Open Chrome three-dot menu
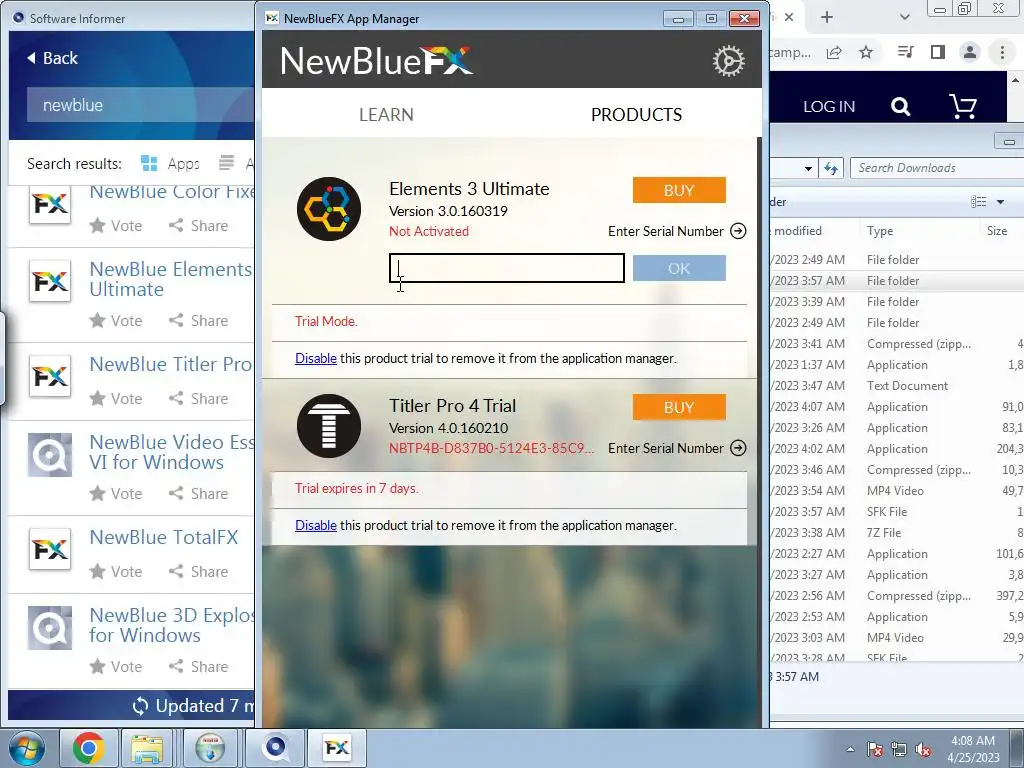This screenshot has height=768, width=1024. [1002, 52]
